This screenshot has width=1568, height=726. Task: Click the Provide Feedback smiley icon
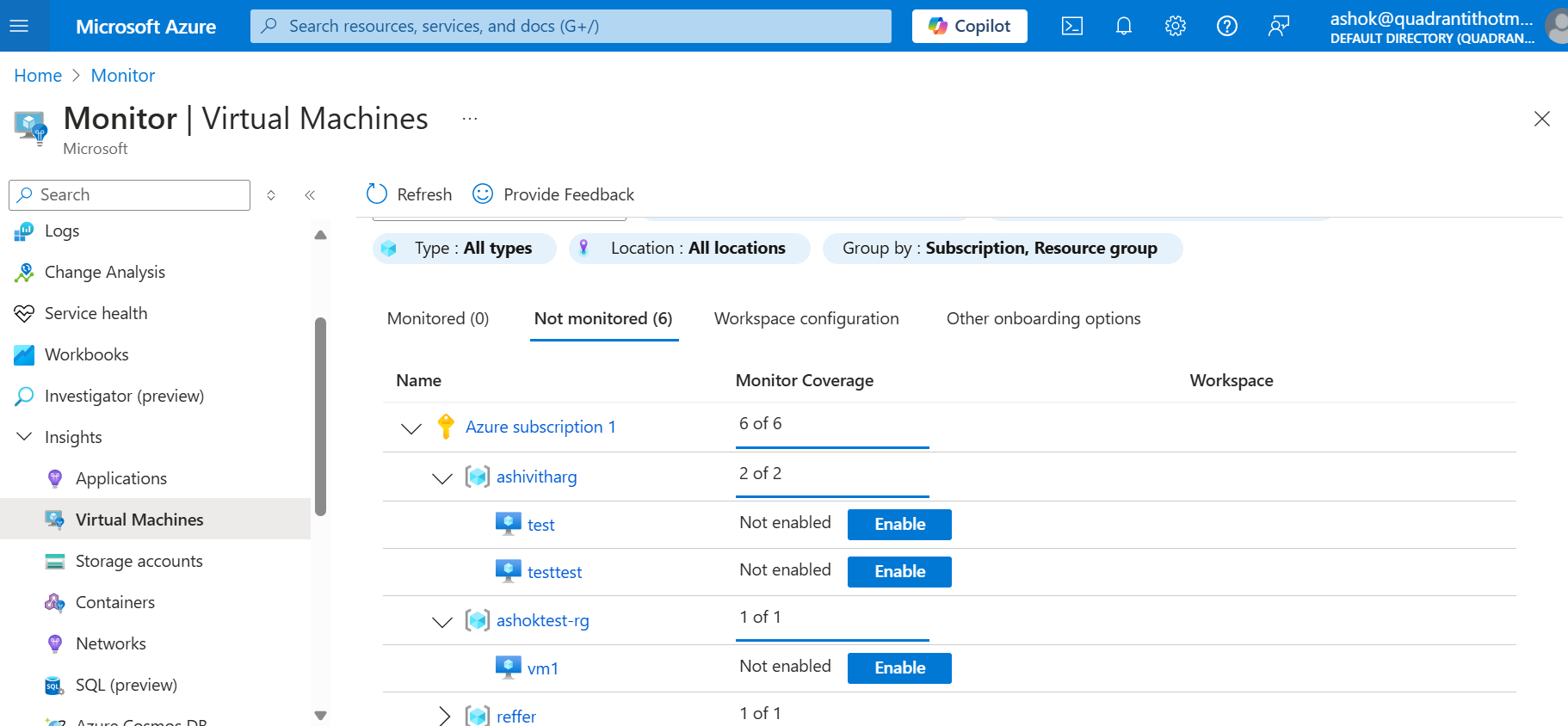point(483,194)
